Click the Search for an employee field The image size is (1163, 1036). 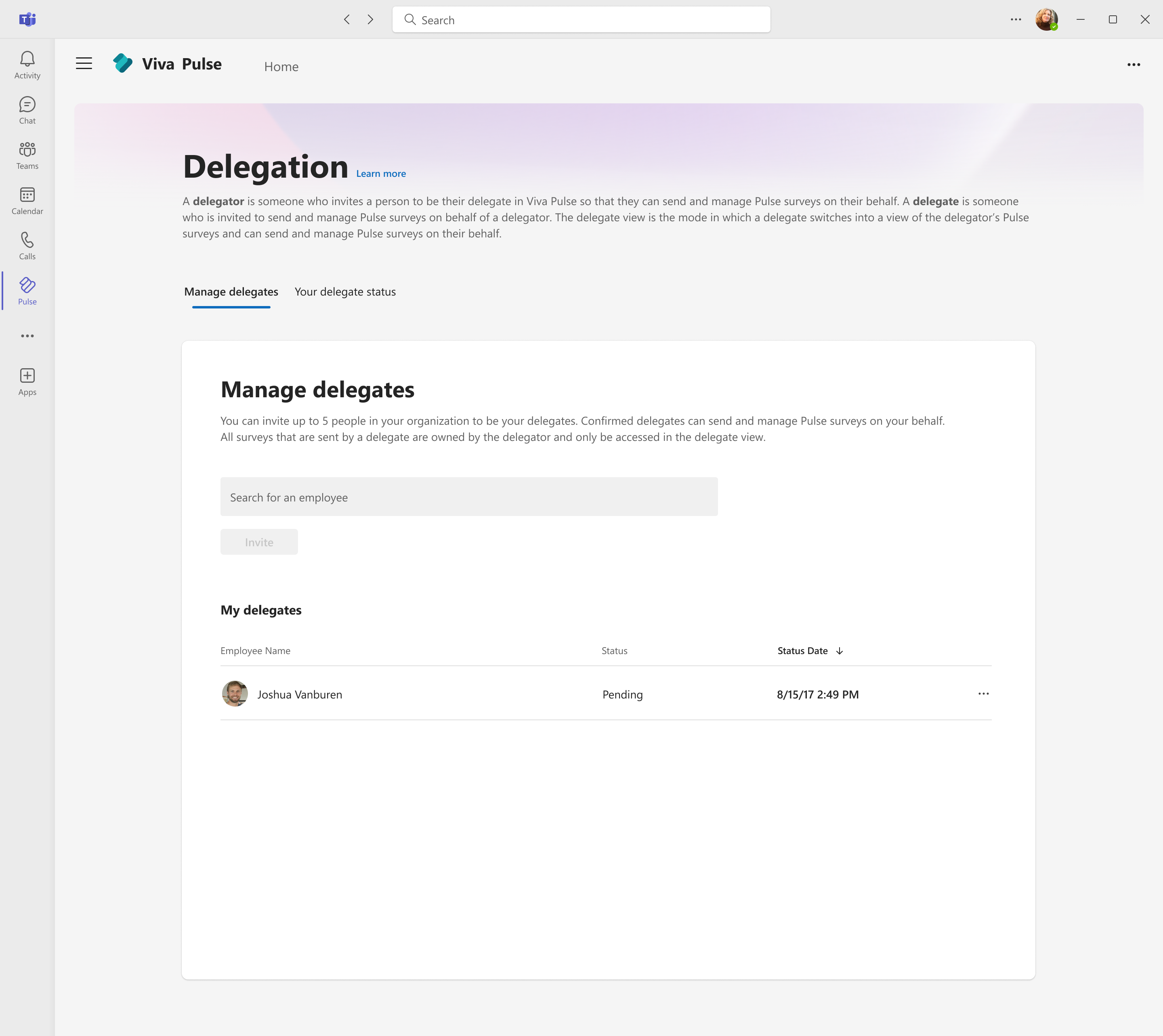[x=468, y=496]
